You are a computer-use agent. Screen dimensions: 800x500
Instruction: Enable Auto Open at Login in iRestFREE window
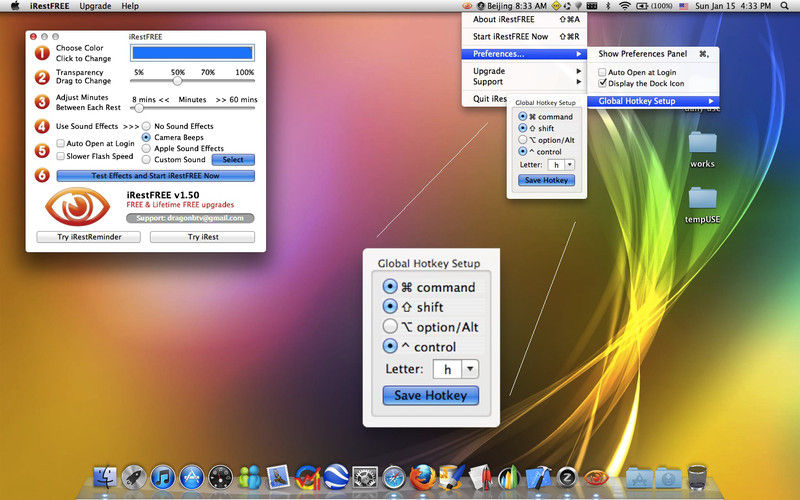61,143
